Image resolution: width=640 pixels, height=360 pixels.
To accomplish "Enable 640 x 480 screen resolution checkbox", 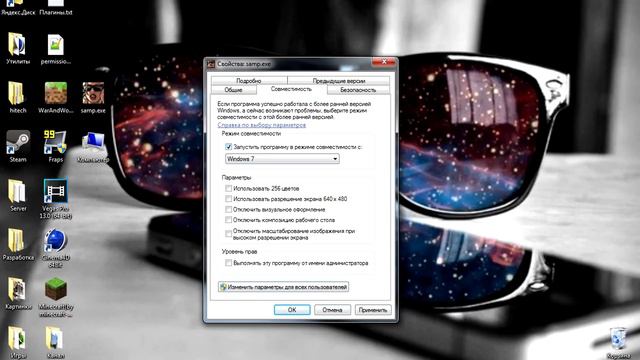I will click(x=229, y=199).
